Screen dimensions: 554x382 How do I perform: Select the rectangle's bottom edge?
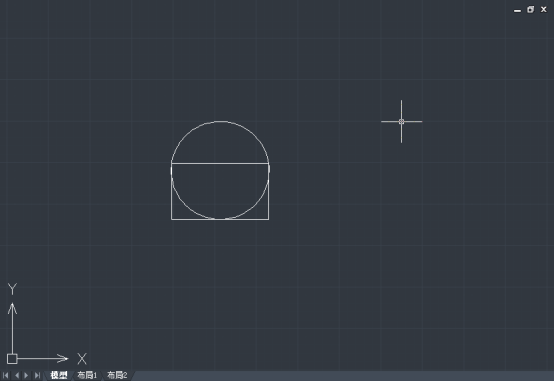point(220,219)
